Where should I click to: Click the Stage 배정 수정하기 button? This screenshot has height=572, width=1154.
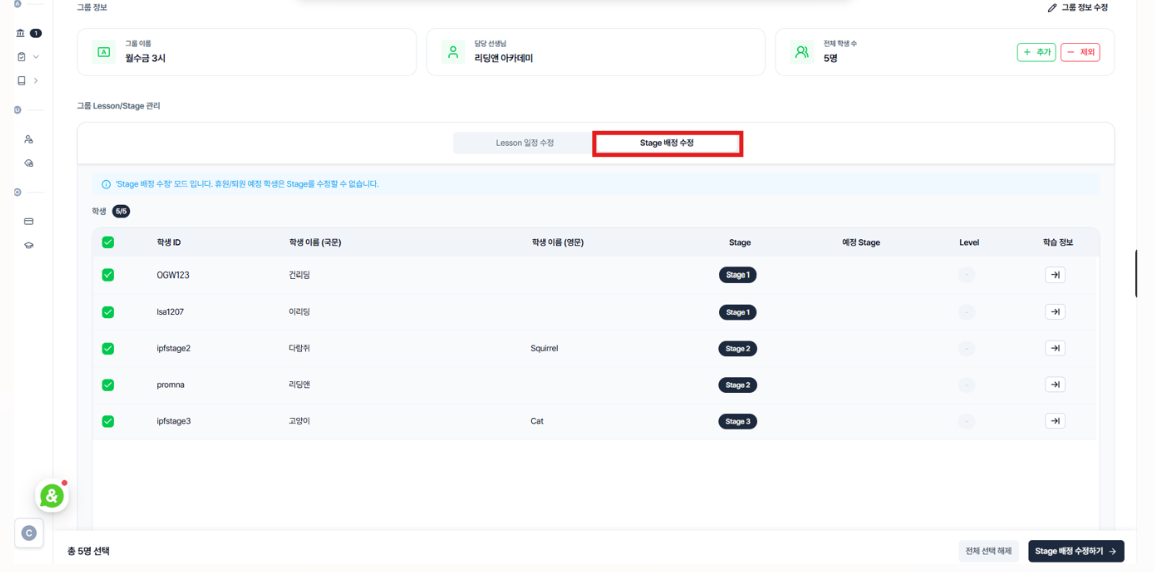coord(1076,551)
